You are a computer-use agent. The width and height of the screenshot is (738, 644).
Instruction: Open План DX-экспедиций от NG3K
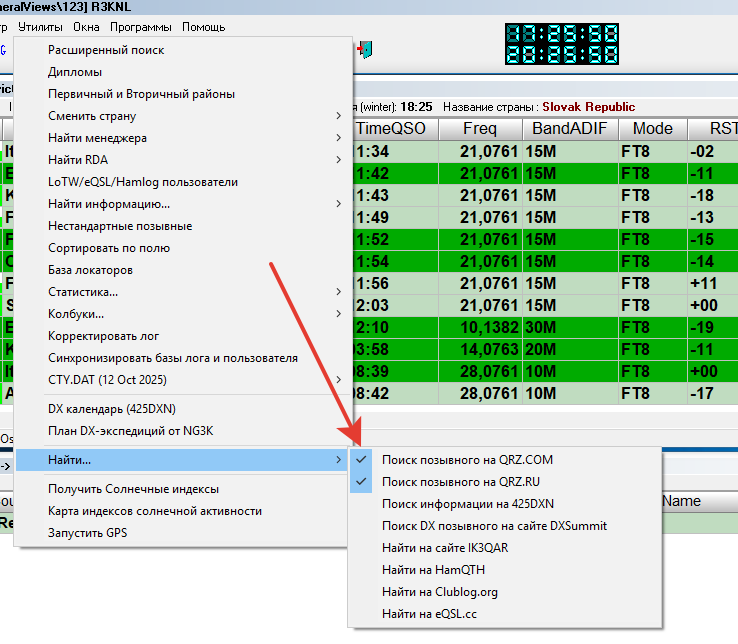[x=184, y=431]
